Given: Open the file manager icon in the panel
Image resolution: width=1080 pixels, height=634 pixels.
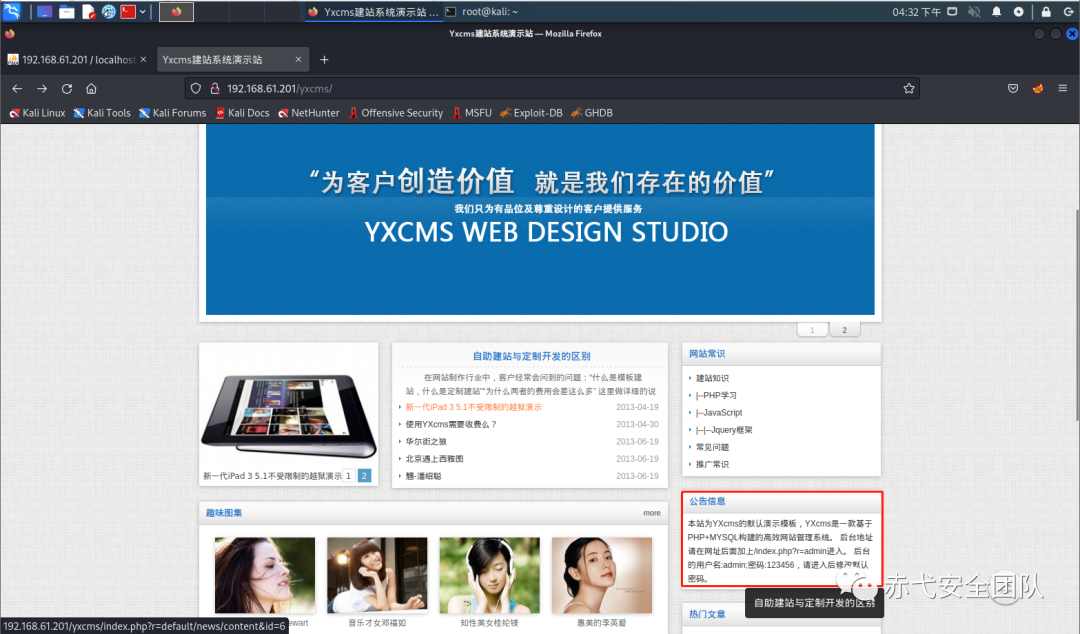Looking at the screenshot, I should [67, 12].
